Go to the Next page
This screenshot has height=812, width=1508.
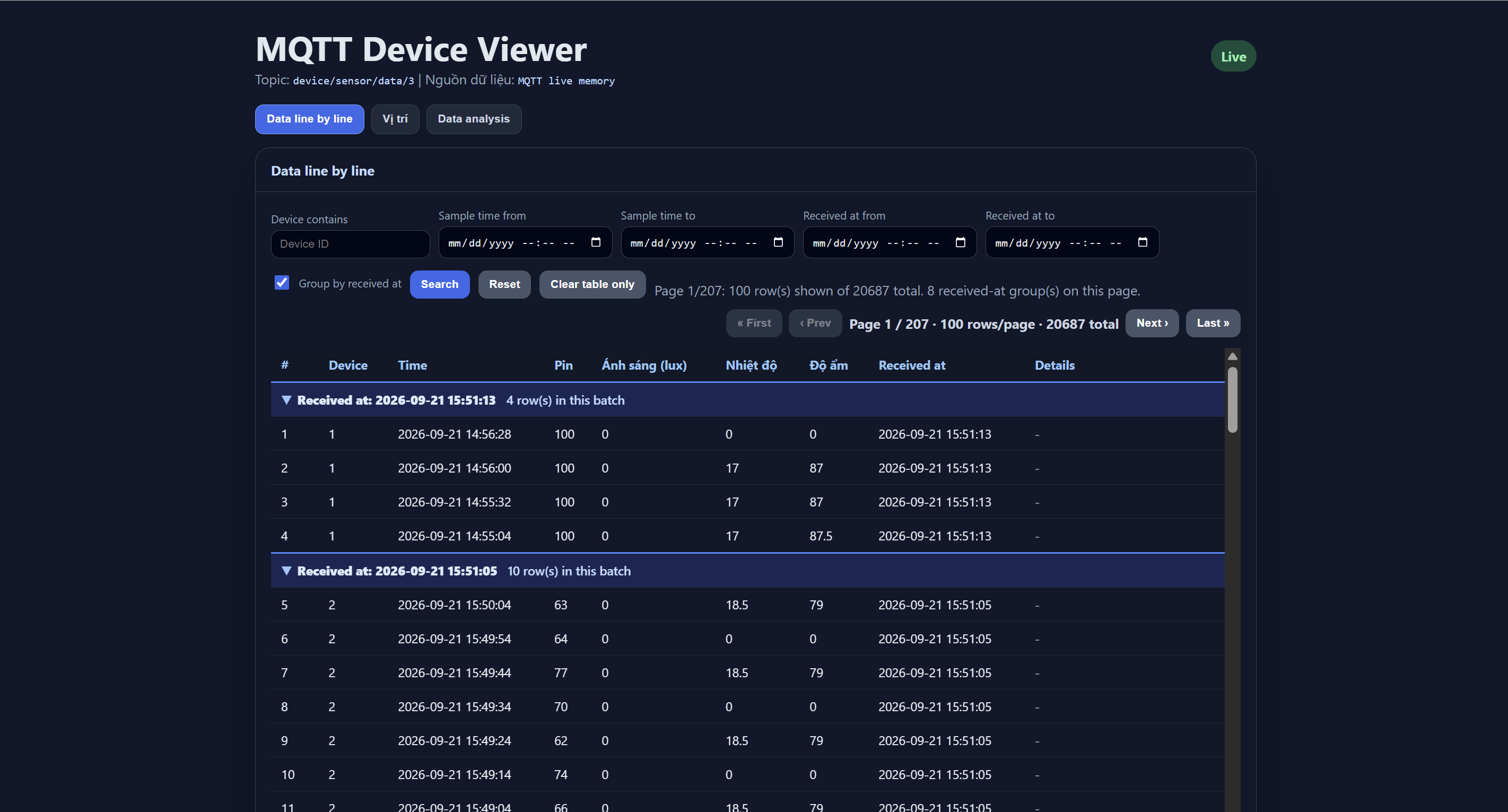1152,323
